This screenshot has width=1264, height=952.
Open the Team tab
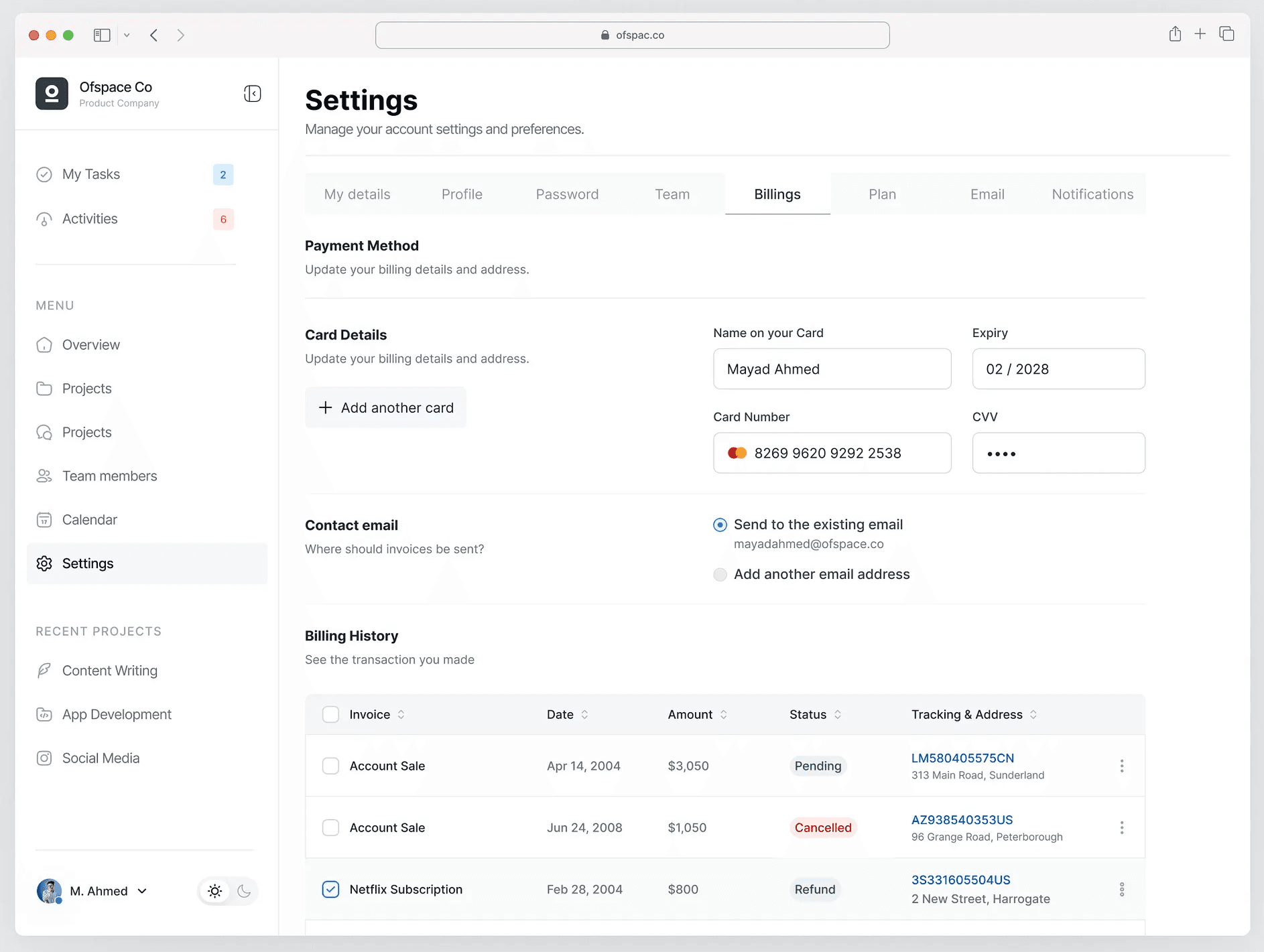coord(672,194)
